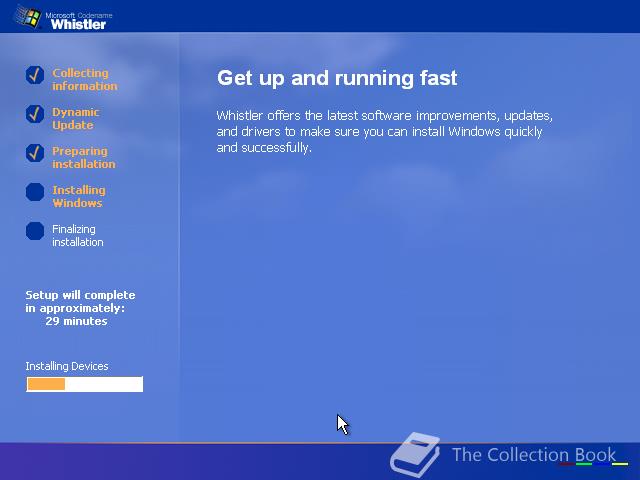The image size is (640, 480).
Task: Click the "Preparing installation" step label
Action: pos(84,158)
